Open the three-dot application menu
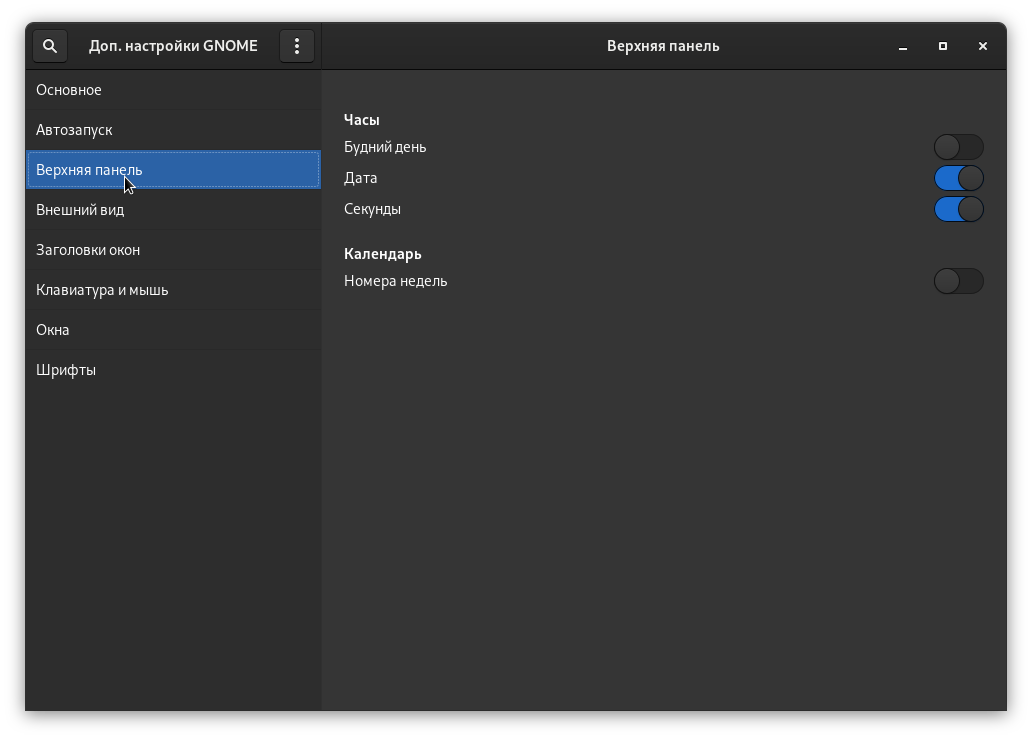1032x739 pixels. pos(297,46)
